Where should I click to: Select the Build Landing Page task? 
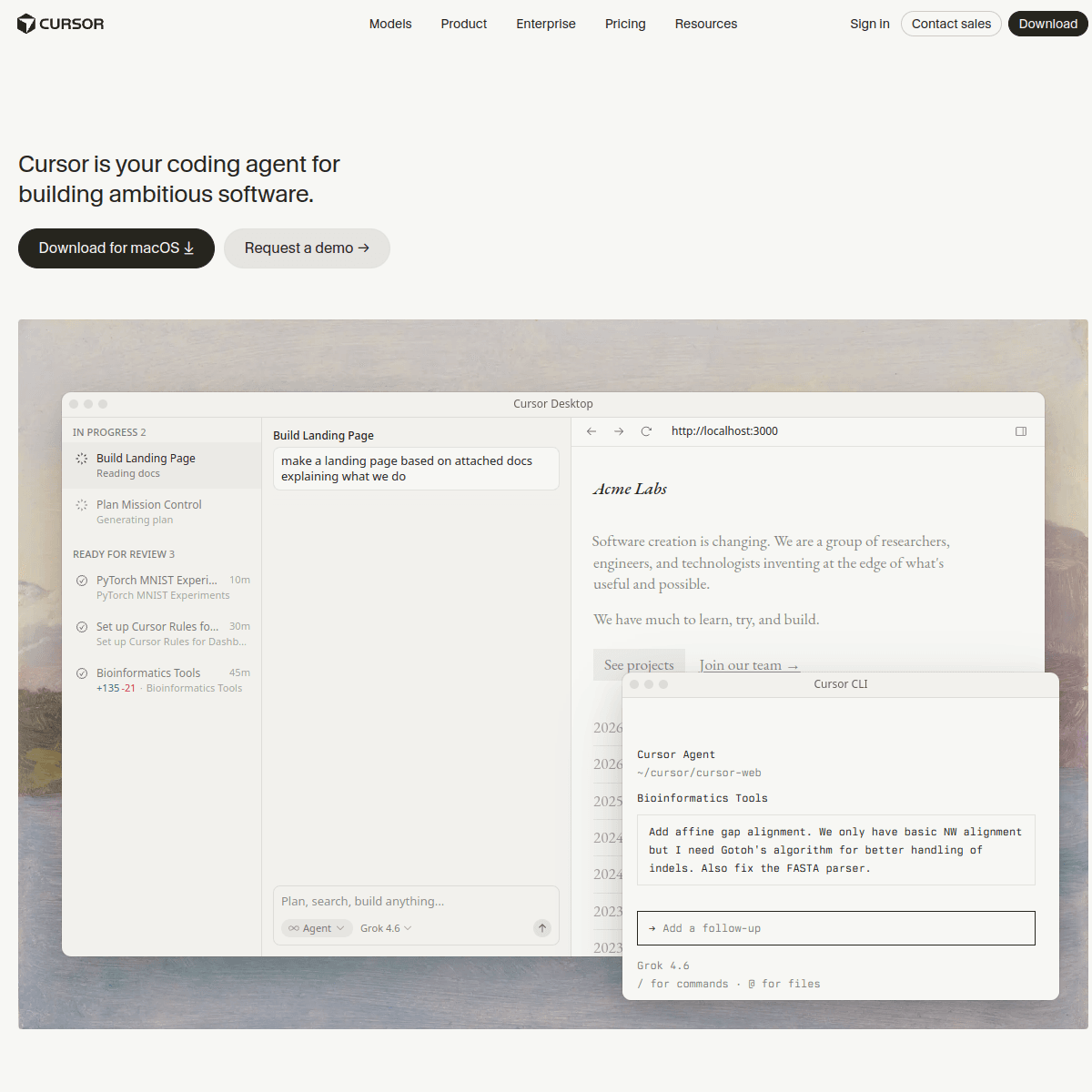tap(162, 466)
